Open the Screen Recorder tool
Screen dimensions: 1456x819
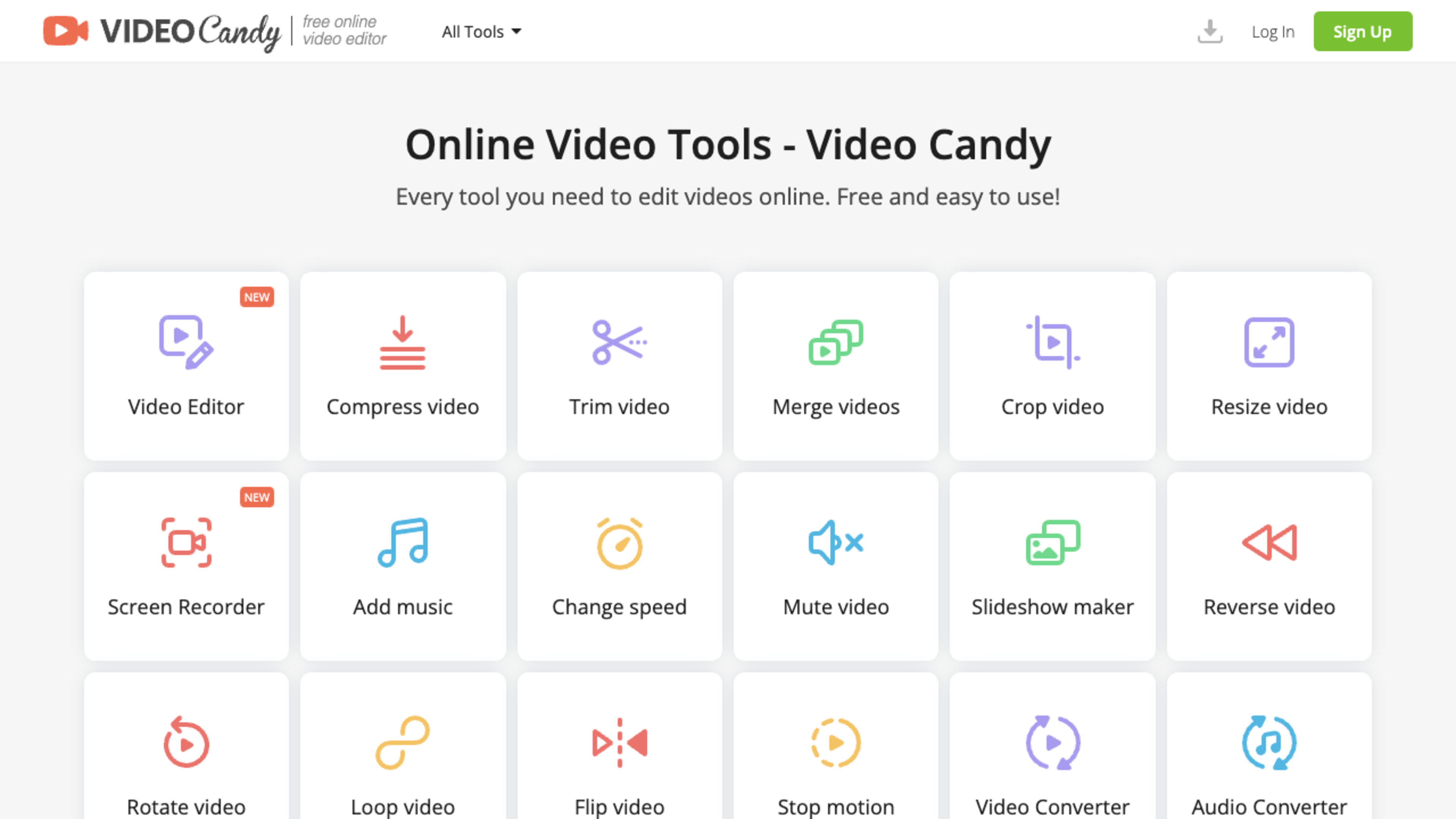point(186,565)
